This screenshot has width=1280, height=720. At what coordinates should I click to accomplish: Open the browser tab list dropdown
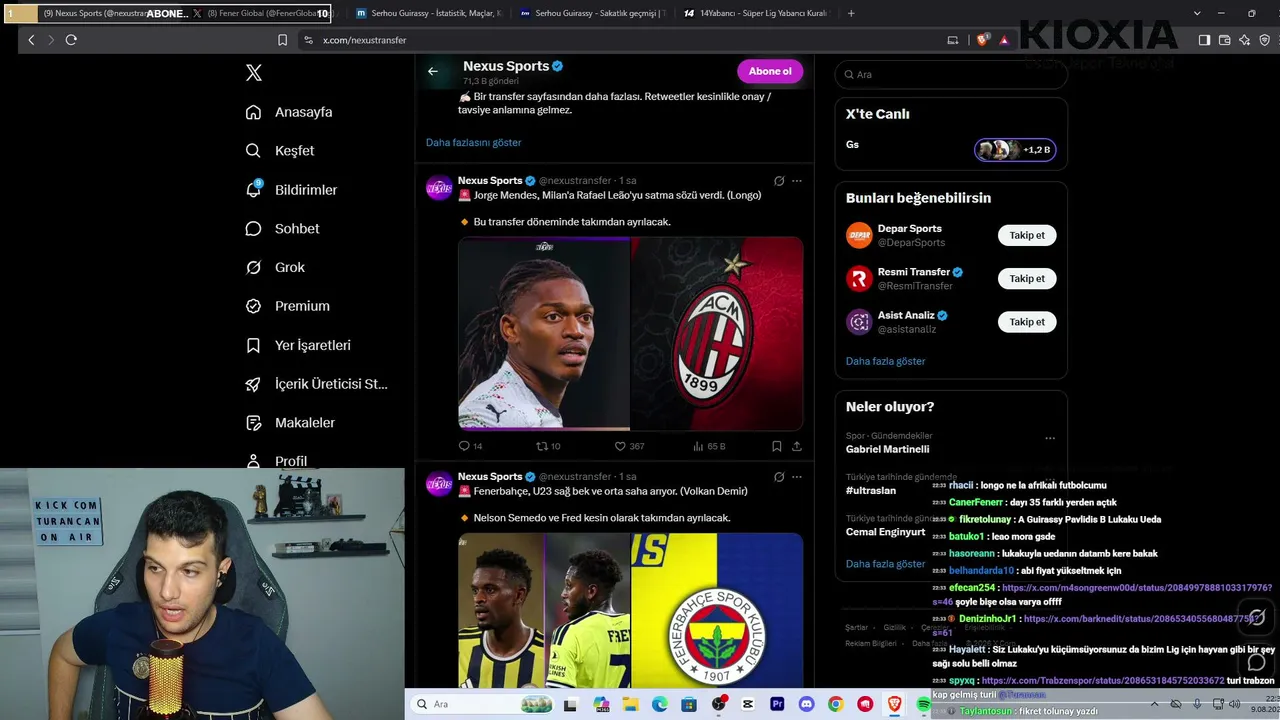coord(1197,13)
